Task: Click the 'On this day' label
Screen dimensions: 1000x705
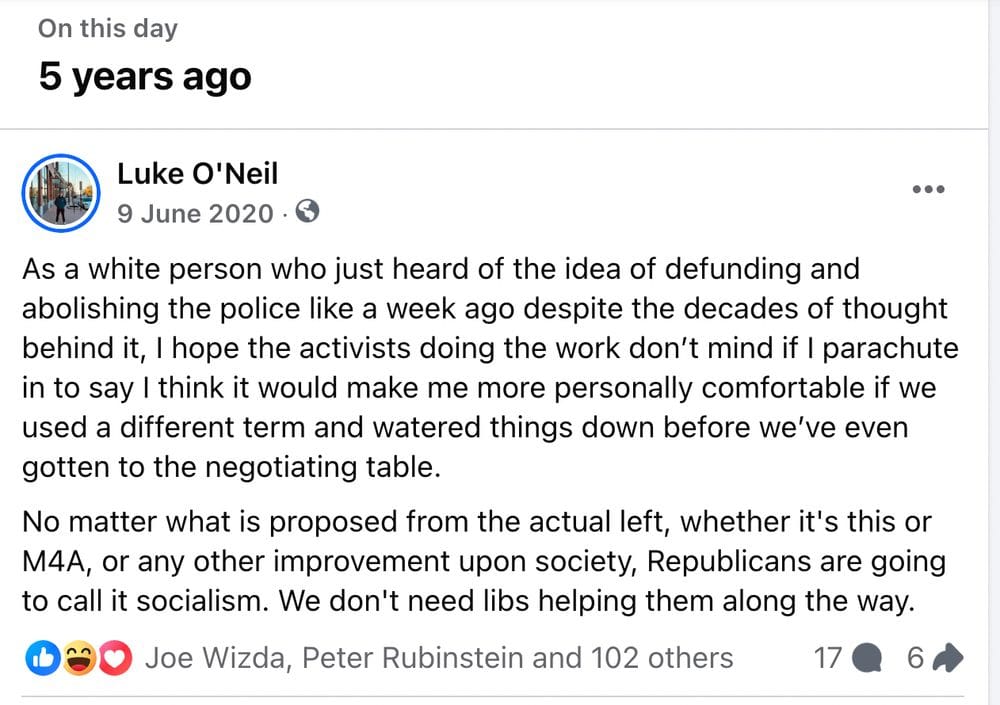Action: [x=108, y=28]
